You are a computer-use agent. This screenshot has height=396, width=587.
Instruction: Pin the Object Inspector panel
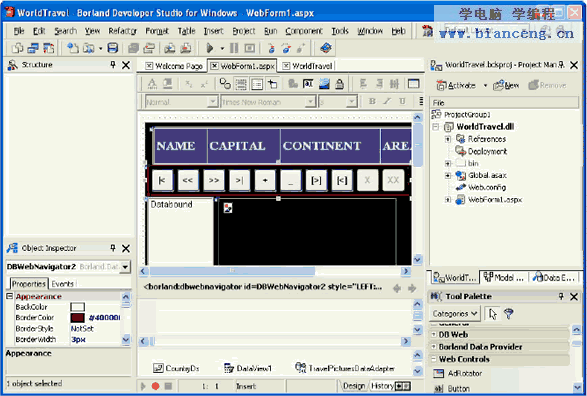click(x=113, y=248)
